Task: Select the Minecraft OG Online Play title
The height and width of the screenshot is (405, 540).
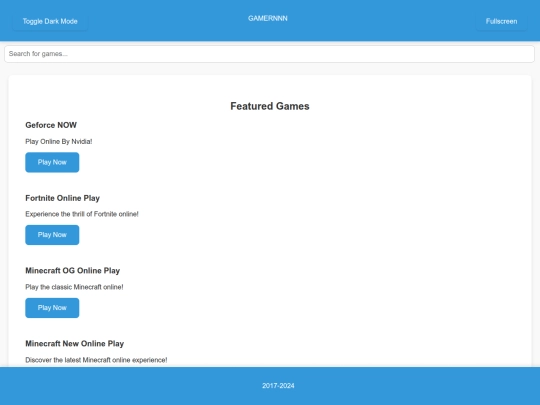Action: pos(72,271)
